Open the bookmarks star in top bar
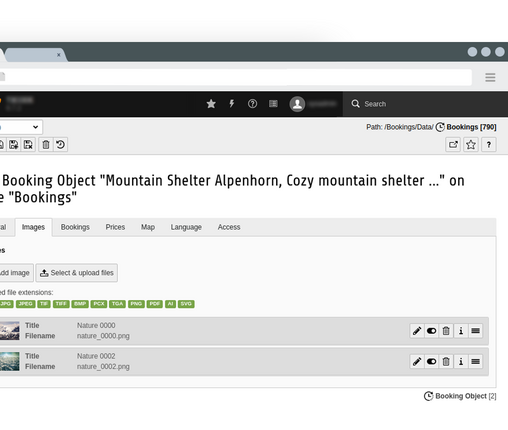Viewport: 508px width, 430px height. [211, 104]
